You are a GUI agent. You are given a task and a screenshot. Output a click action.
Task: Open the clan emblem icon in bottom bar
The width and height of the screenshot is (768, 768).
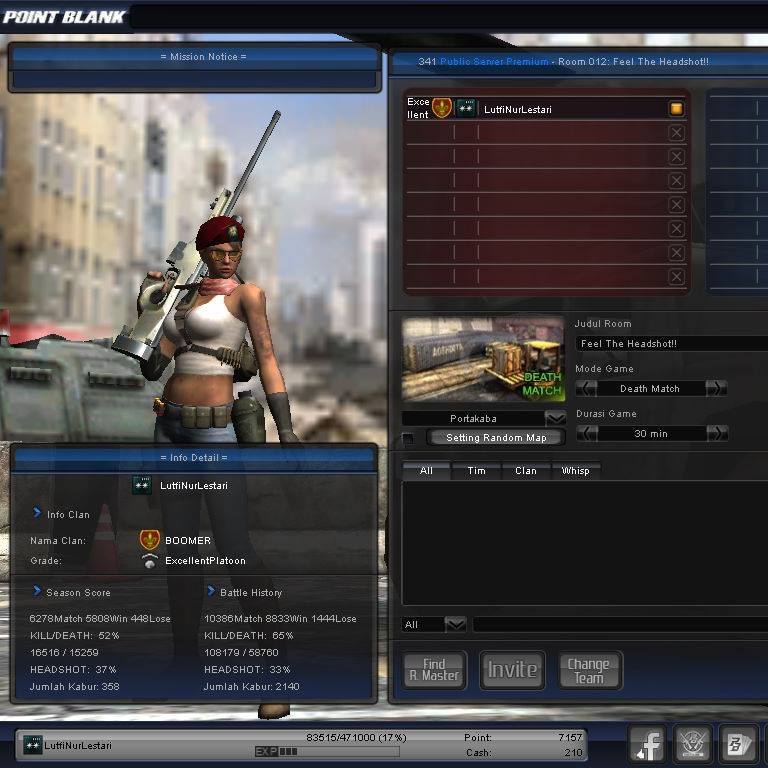(x=693, y=744)
